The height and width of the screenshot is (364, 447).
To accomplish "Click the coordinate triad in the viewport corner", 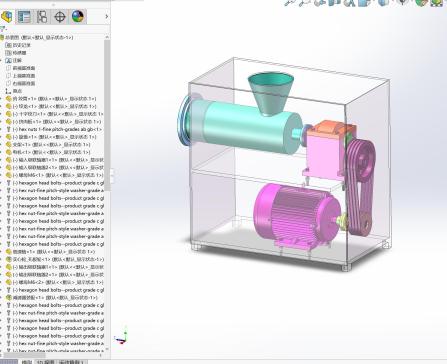I will coord(121,336).
